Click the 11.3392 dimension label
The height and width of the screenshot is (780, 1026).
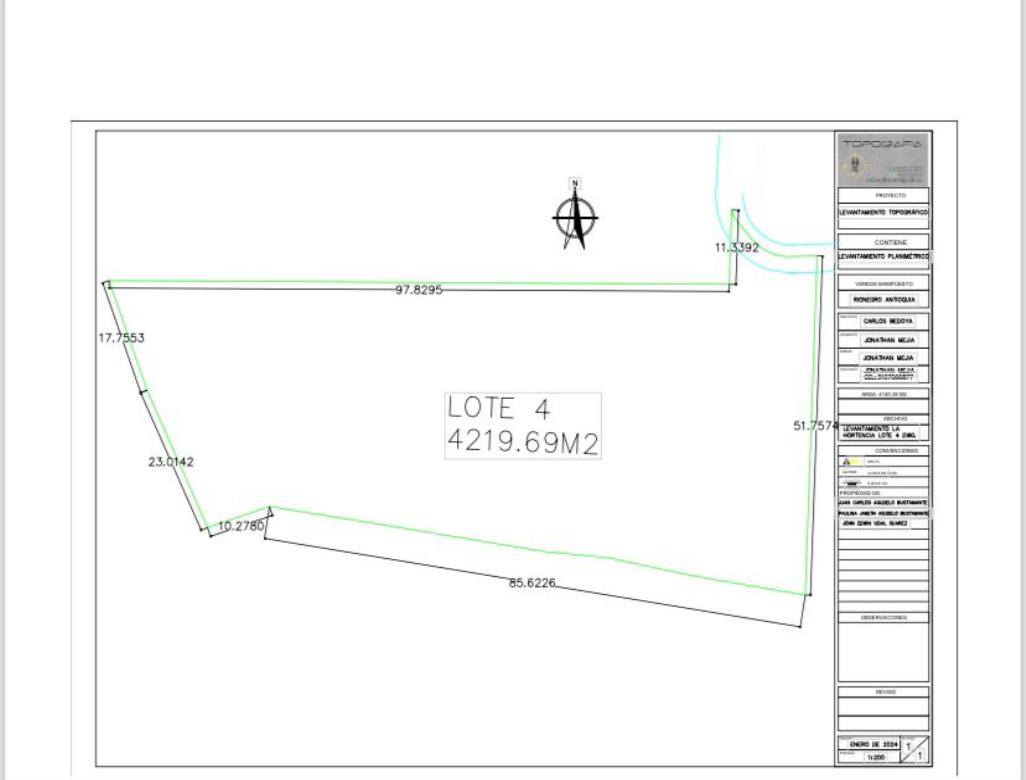737,247
